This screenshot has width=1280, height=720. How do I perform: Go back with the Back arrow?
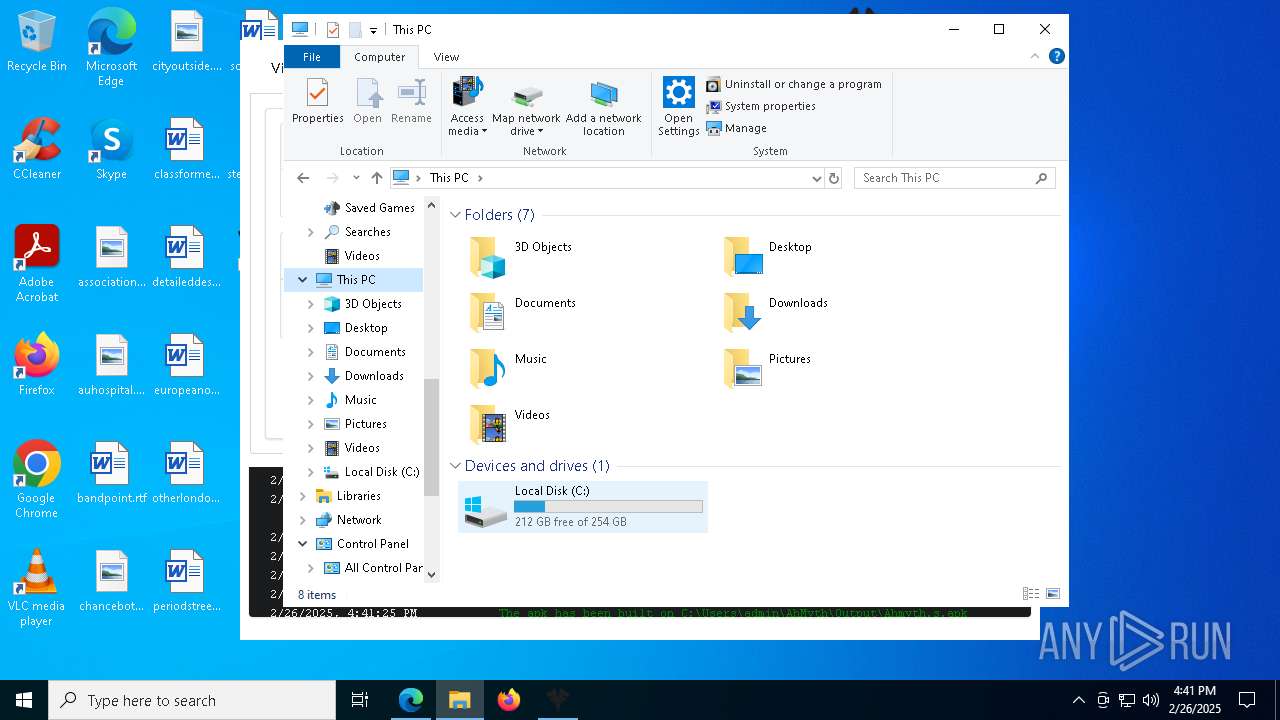click(x=303, y=178)
